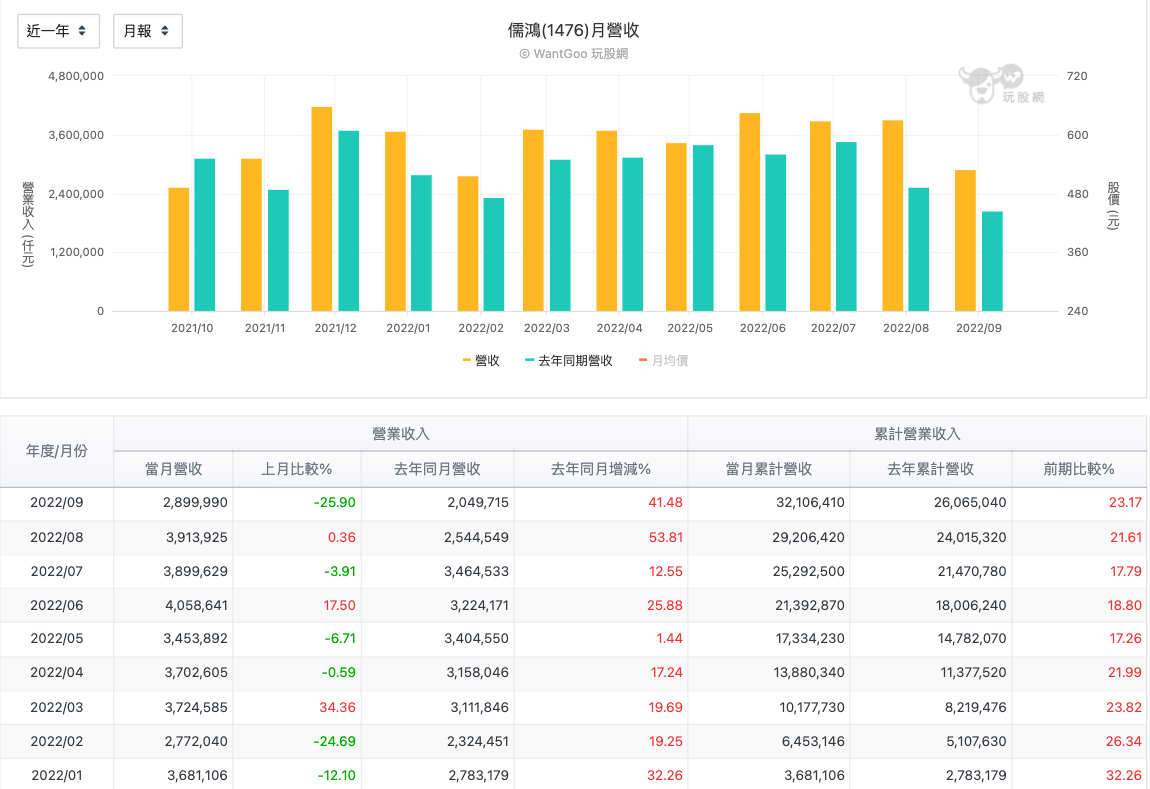The image size is (1150, 789).
Task: Click the 上月比較% column header
Action: (x=297, y=469)
